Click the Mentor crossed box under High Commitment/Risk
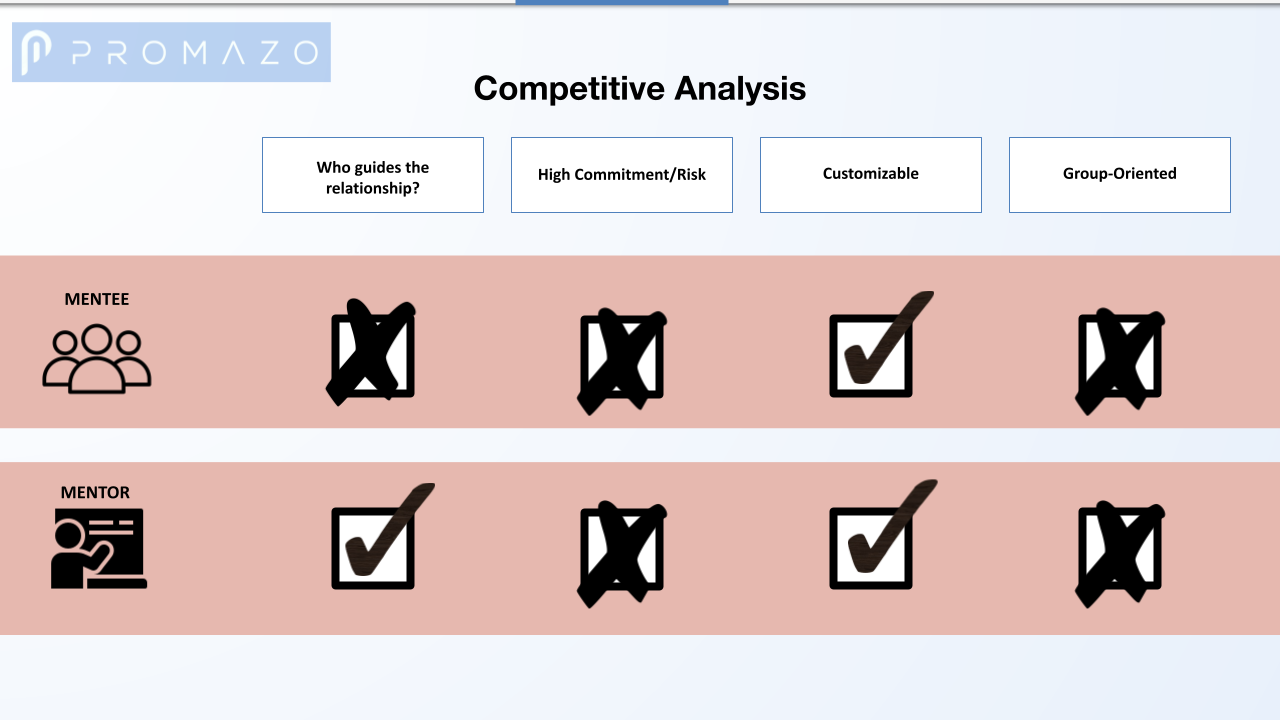Screen dimensions: 1280x720 pyautogui.click(x=622, y=554)
